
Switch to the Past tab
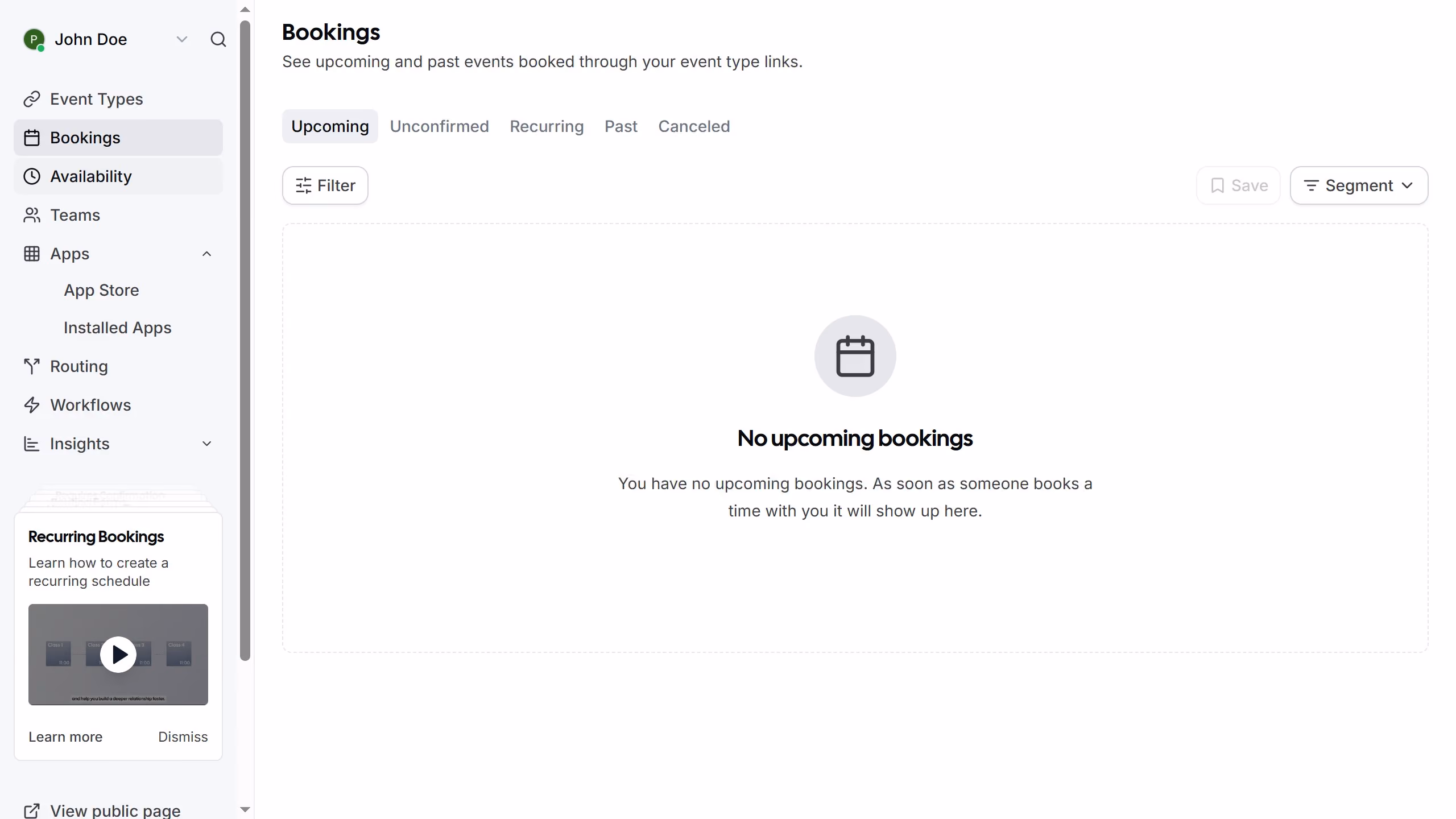click(621, 126)
